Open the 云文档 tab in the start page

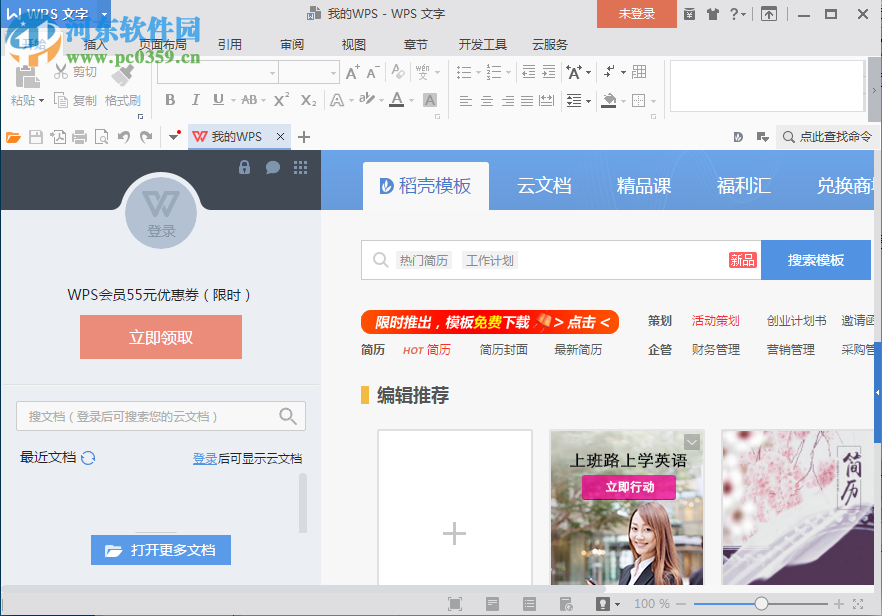click(x=544, y=185)
